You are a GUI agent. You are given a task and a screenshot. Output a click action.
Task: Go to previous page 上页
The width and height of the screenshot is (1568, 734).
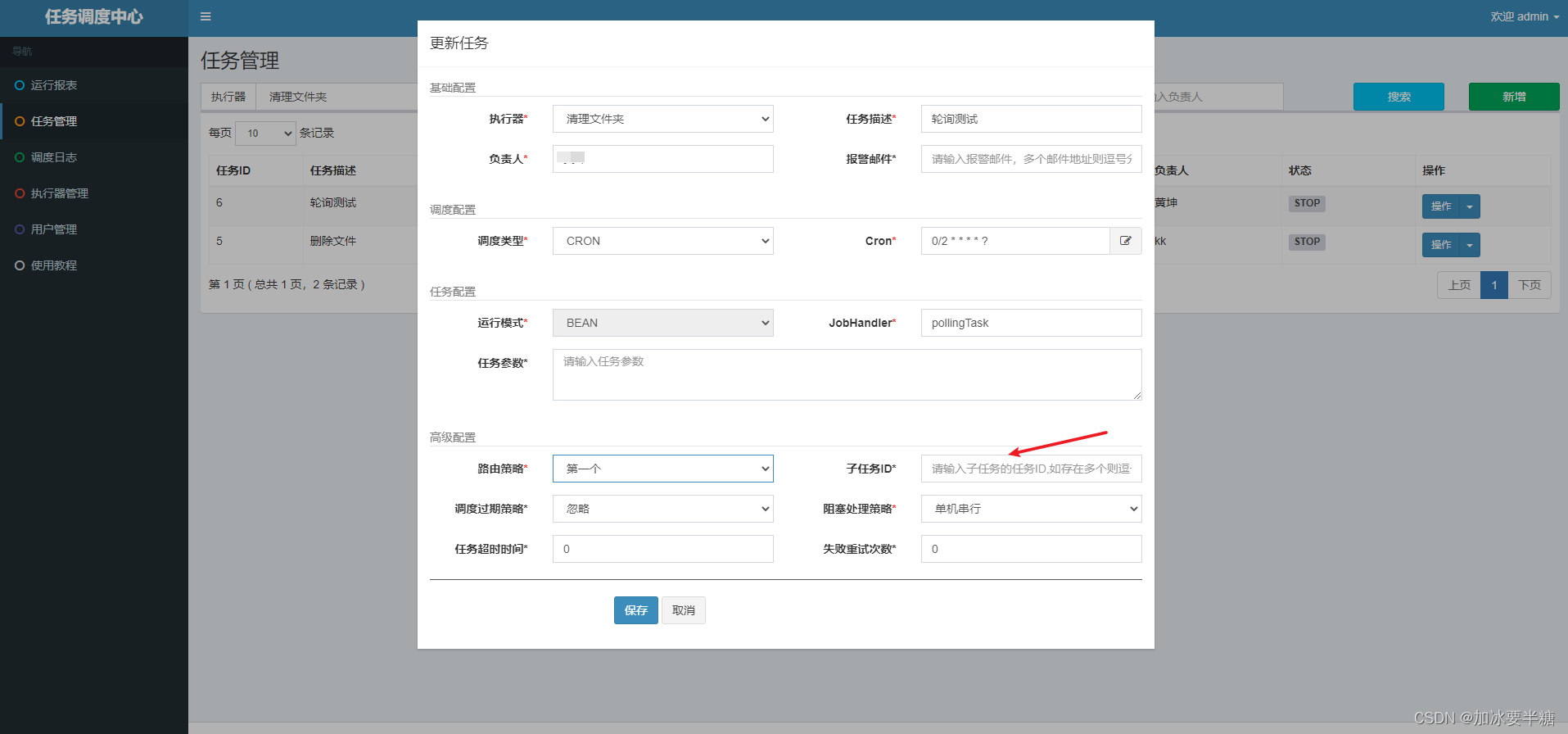tap(1459, 285)
